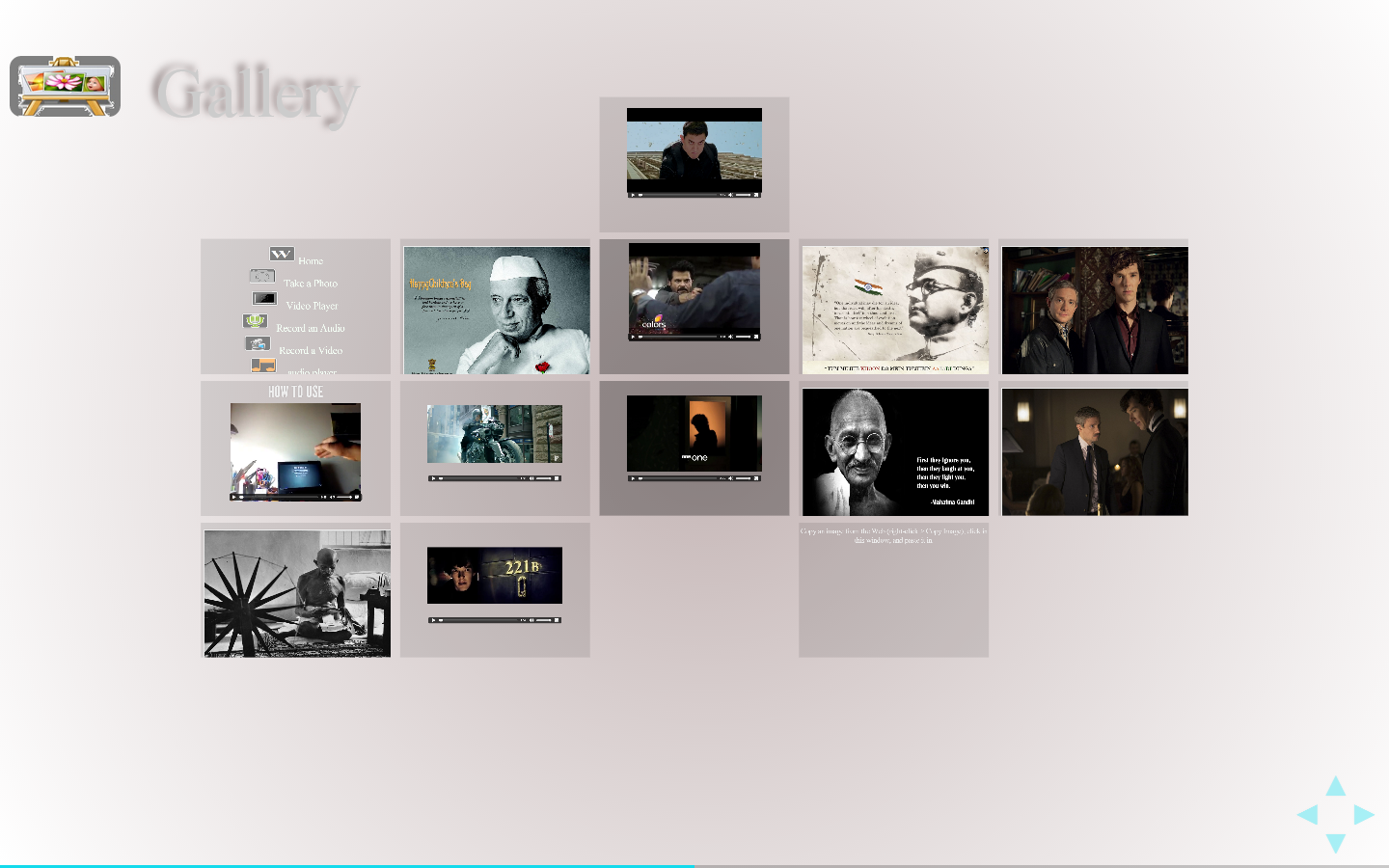This screenshot has height=868, width=1389.
Task: Adjust the volume slider of the BBC One video
Action: point(744,478)
